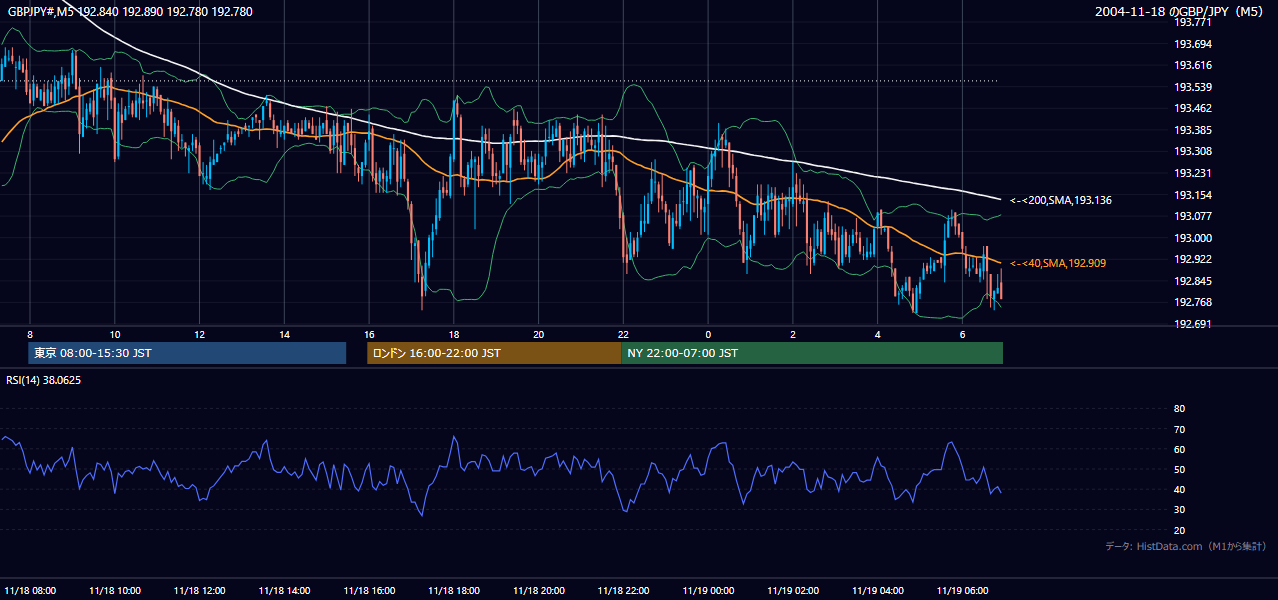Click the RSI scale level 60
The height and width of the screenshot is (600, 1278).
pos(1179,449)
